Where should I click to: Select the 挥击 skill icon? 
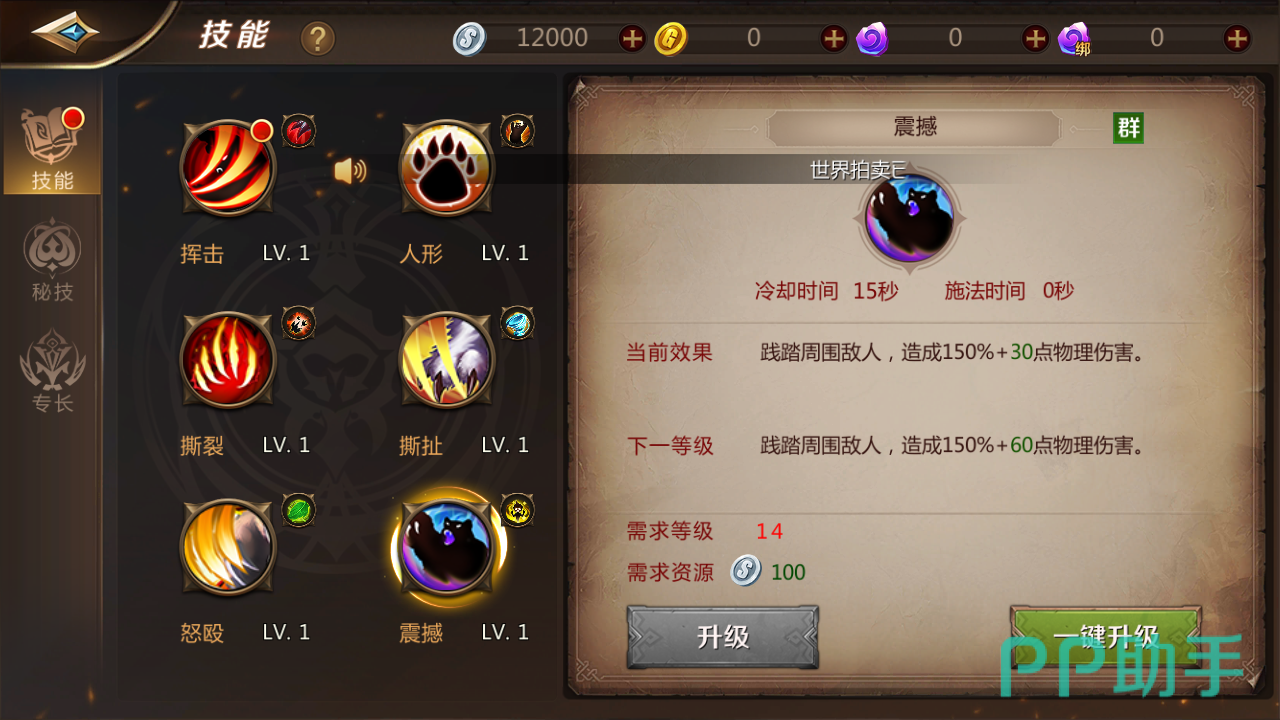point(227,168)
